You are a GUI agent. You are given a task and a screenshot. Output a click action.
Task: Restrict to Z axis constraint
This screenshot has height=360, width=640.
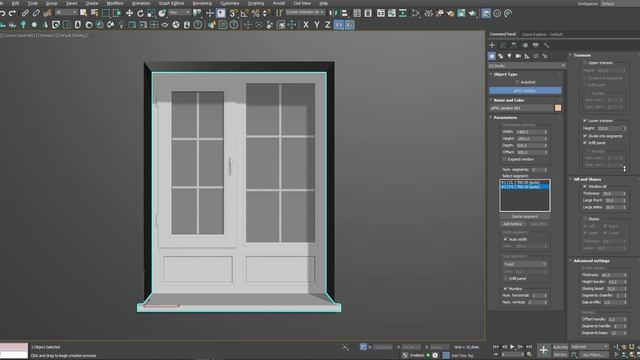(327, 25)
